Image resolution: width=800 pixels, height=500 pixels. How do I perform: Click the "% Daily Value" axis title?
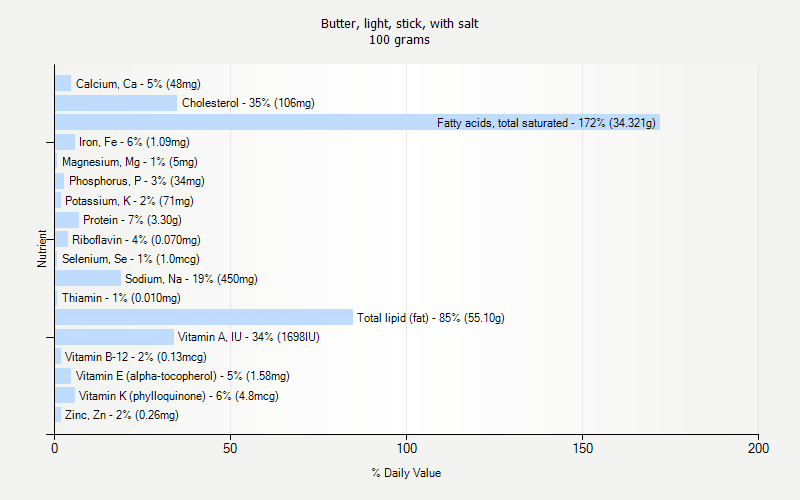tap(406, 473)
